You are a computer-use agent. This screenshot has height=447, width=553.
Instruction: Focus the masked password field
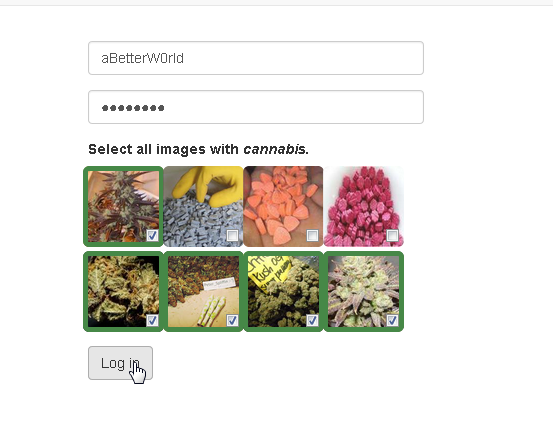tap(256, 107)
